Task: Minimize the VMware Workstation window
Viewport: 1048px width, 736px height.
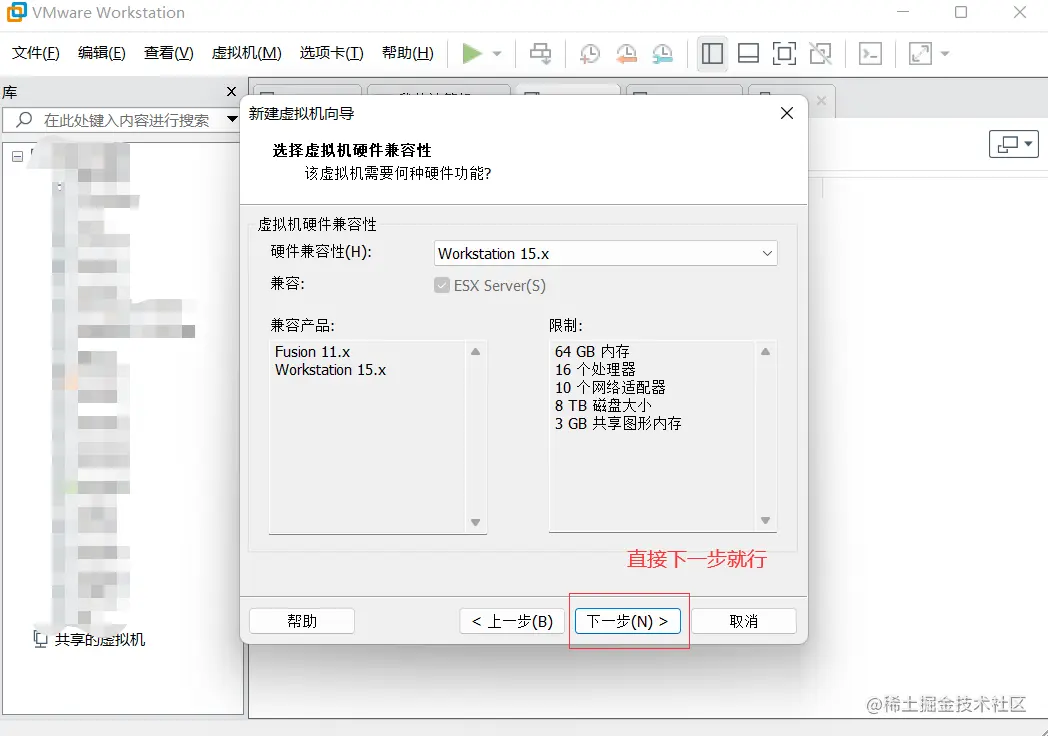Action: click(x=903, y=12)
